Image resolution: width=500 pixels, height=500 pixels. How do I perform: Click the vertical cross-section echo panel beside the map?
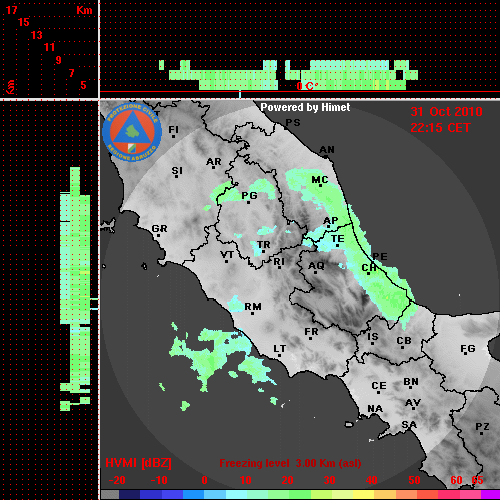[x=49, y=300]
